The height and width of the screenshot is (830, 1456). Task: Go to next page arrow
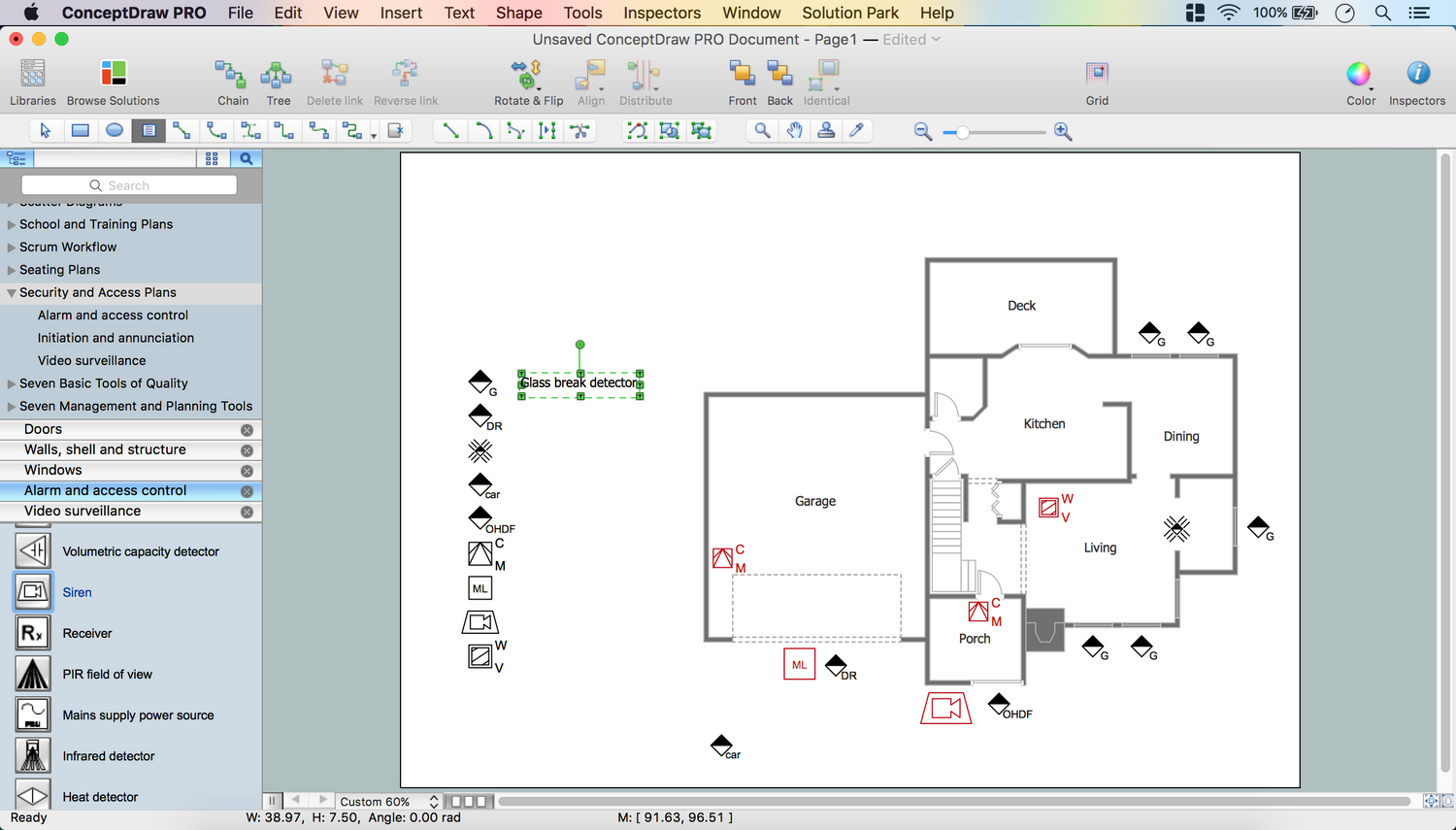pyautogui.click(x=323, y=801)
